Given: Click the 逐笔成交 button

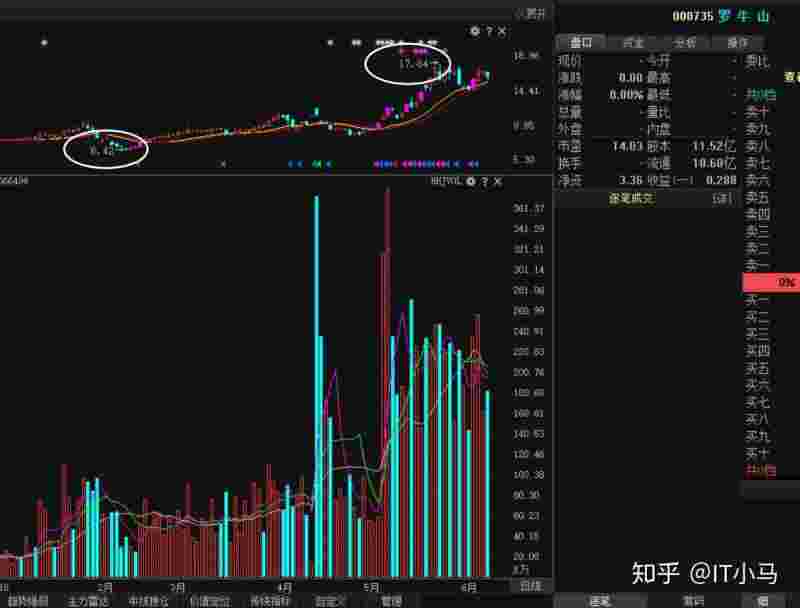Looking at the screenshot, I should [630, 197].
